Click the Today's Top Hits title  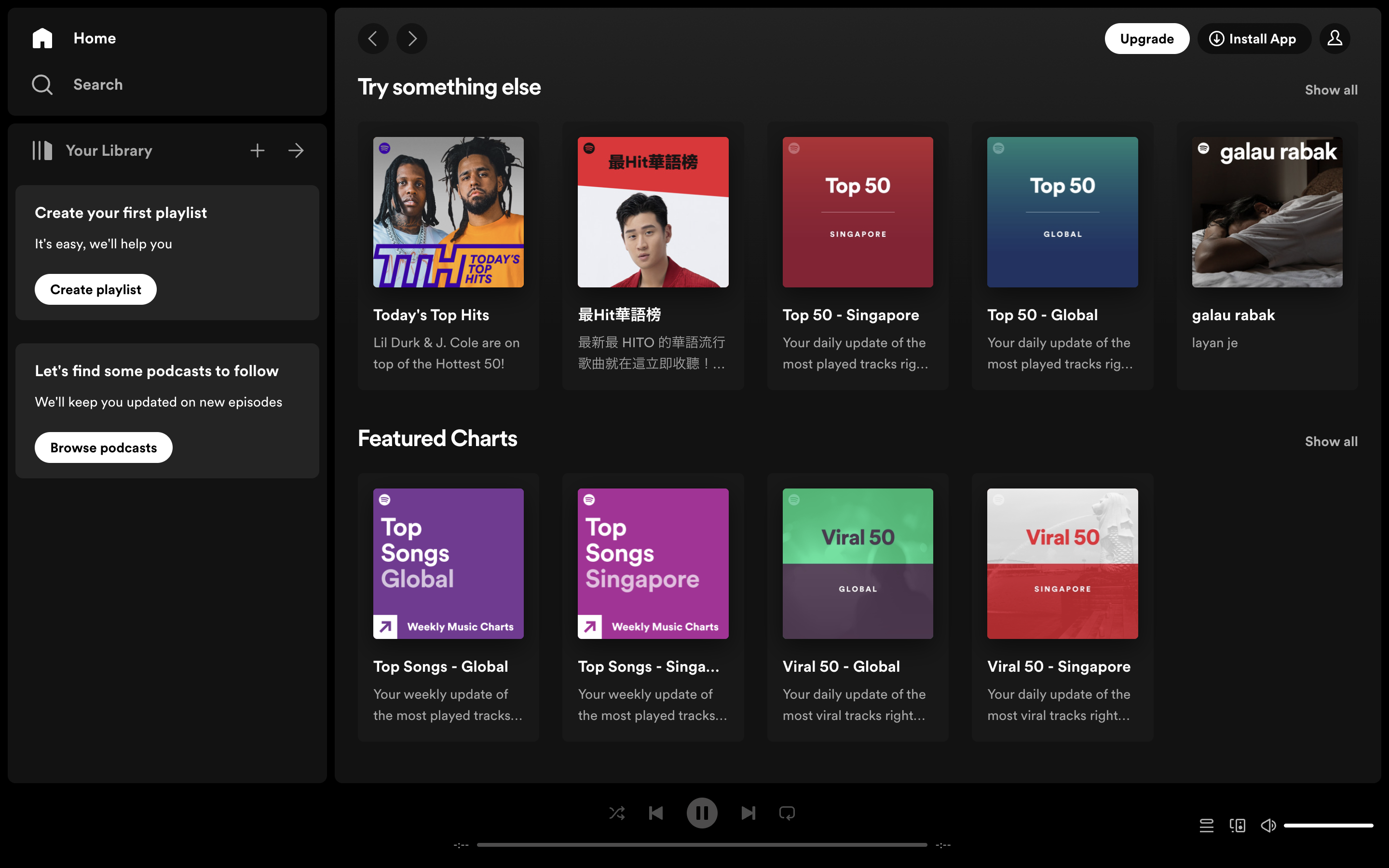coord(431,314)
